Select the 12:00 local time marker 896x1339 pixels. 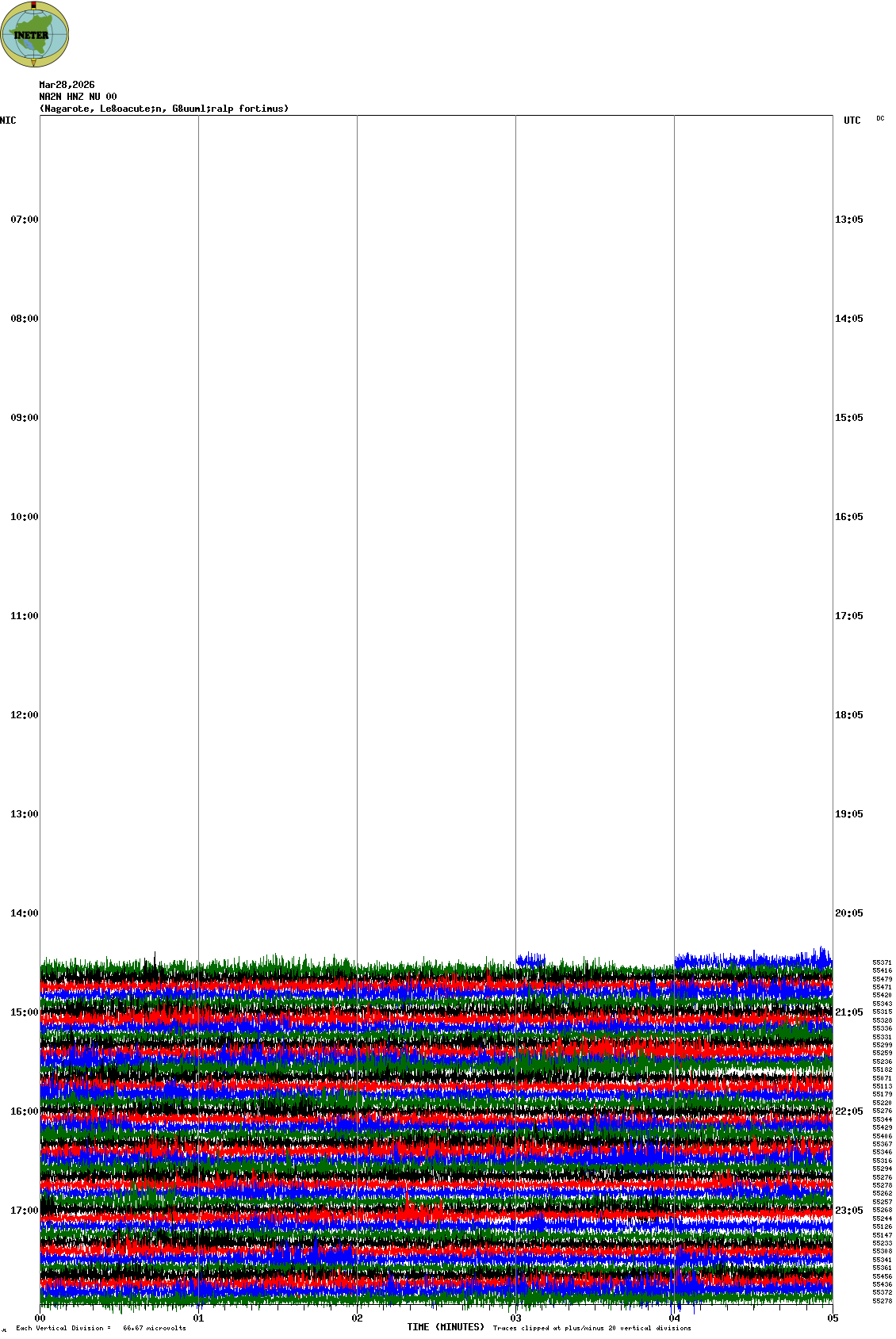coord(24,715)
